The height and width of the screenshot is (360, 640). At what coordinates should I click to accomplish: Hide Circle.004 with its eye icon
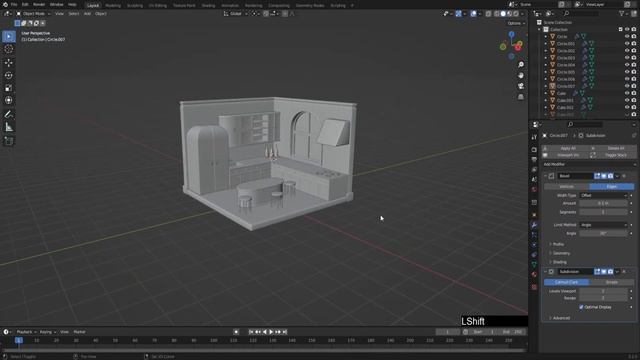(627, 65)
